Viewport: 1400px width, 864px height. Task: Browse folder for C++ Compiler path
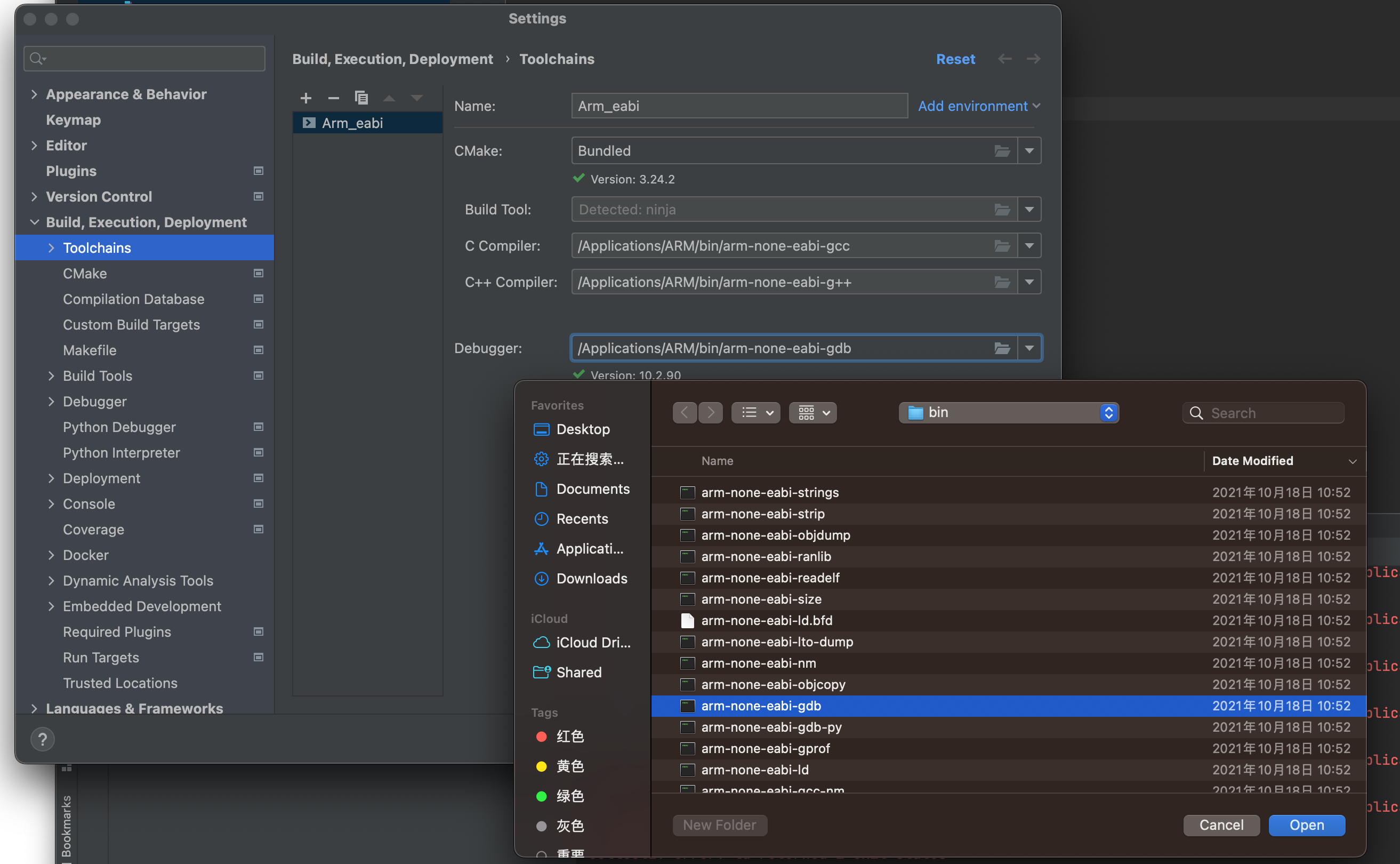(x=1002, y=282)
